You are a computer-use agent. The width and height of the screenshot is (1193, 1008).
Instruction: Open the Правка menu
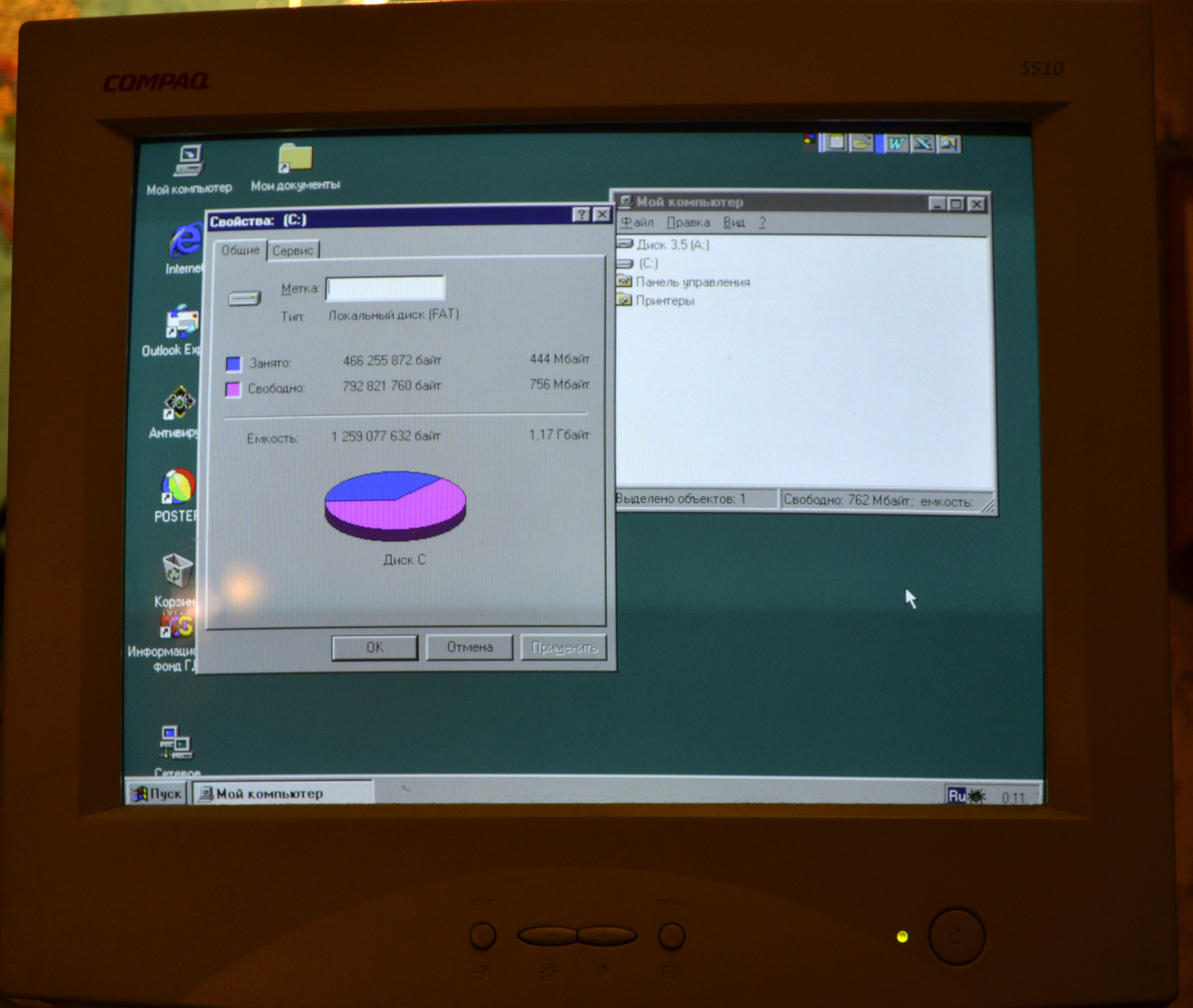click(688, 222)
